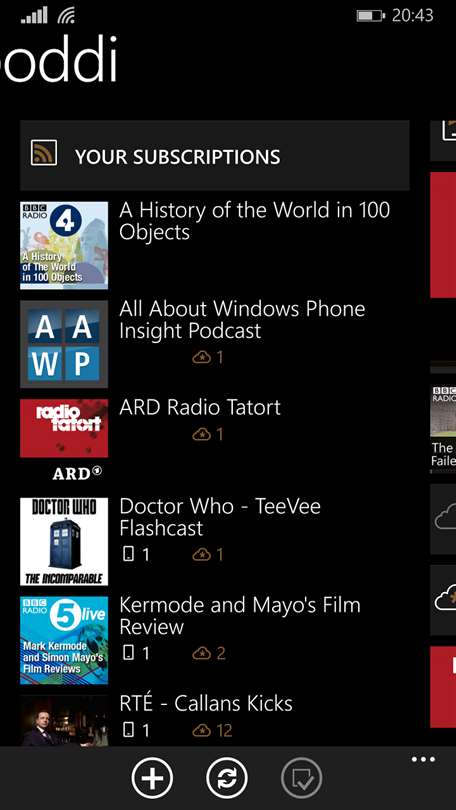Select 'Kermode and Mayo's Film Review'
Viewport: 456px width, 810px height.
pos(240,616)
